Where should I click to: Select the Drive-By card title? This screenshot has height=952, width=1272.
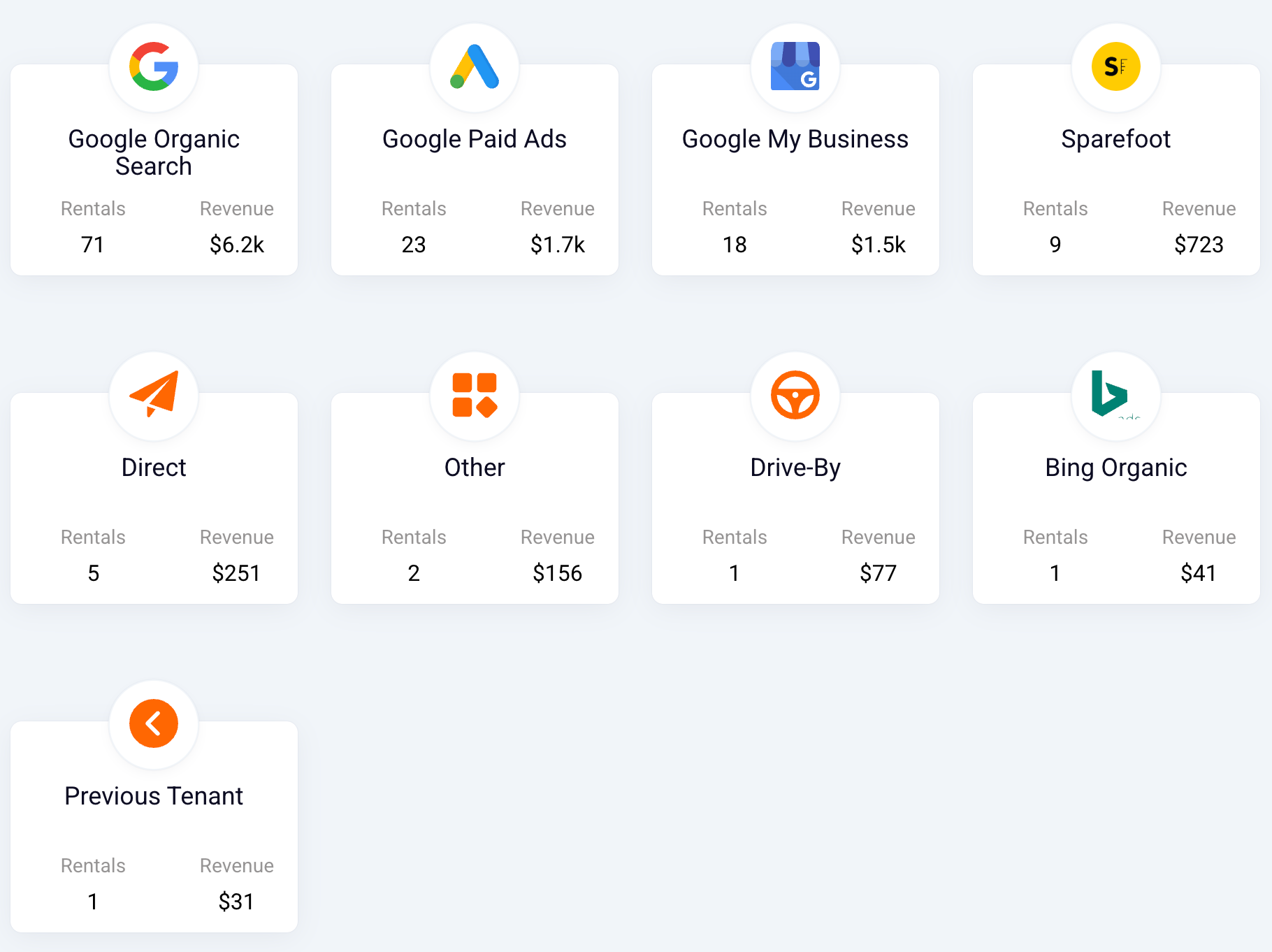[795, 468]
